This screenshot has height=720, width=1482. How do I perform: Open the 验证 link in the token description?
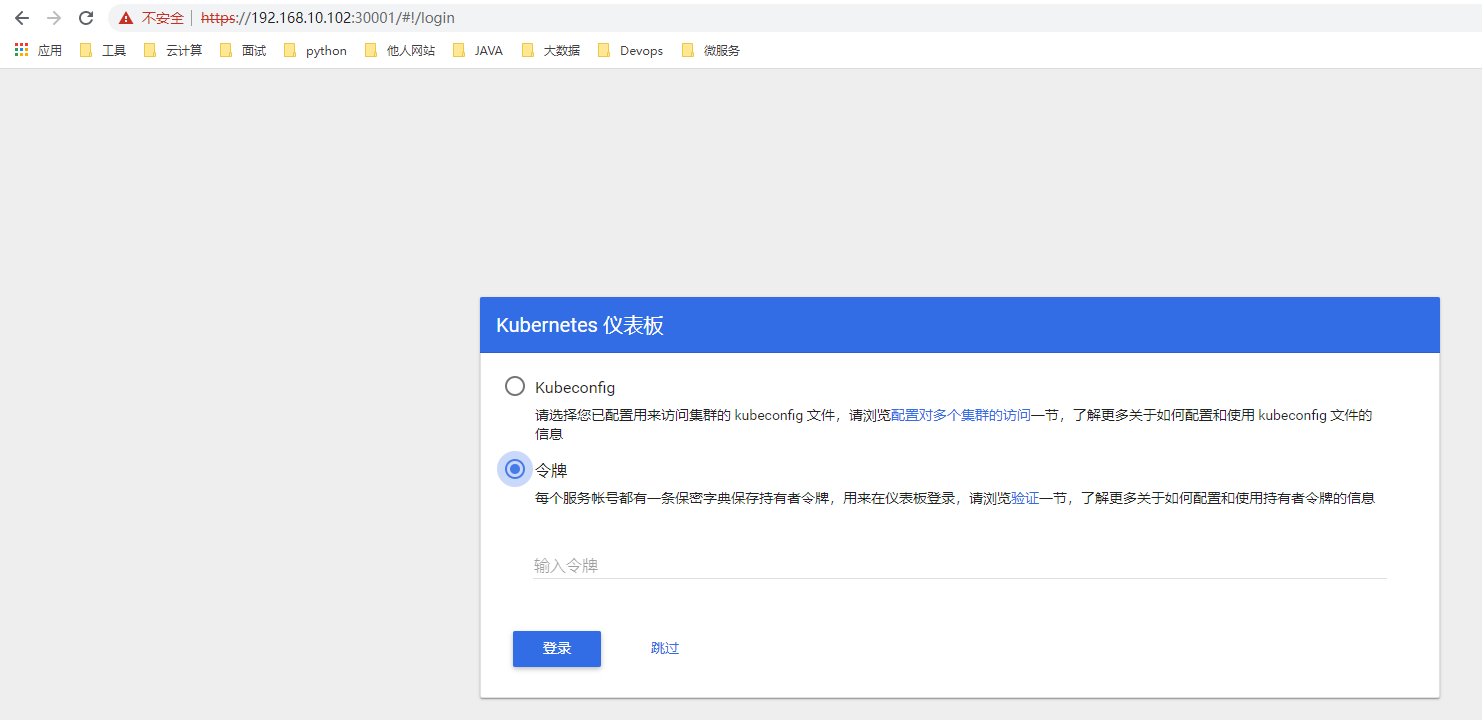point(1025,498)
